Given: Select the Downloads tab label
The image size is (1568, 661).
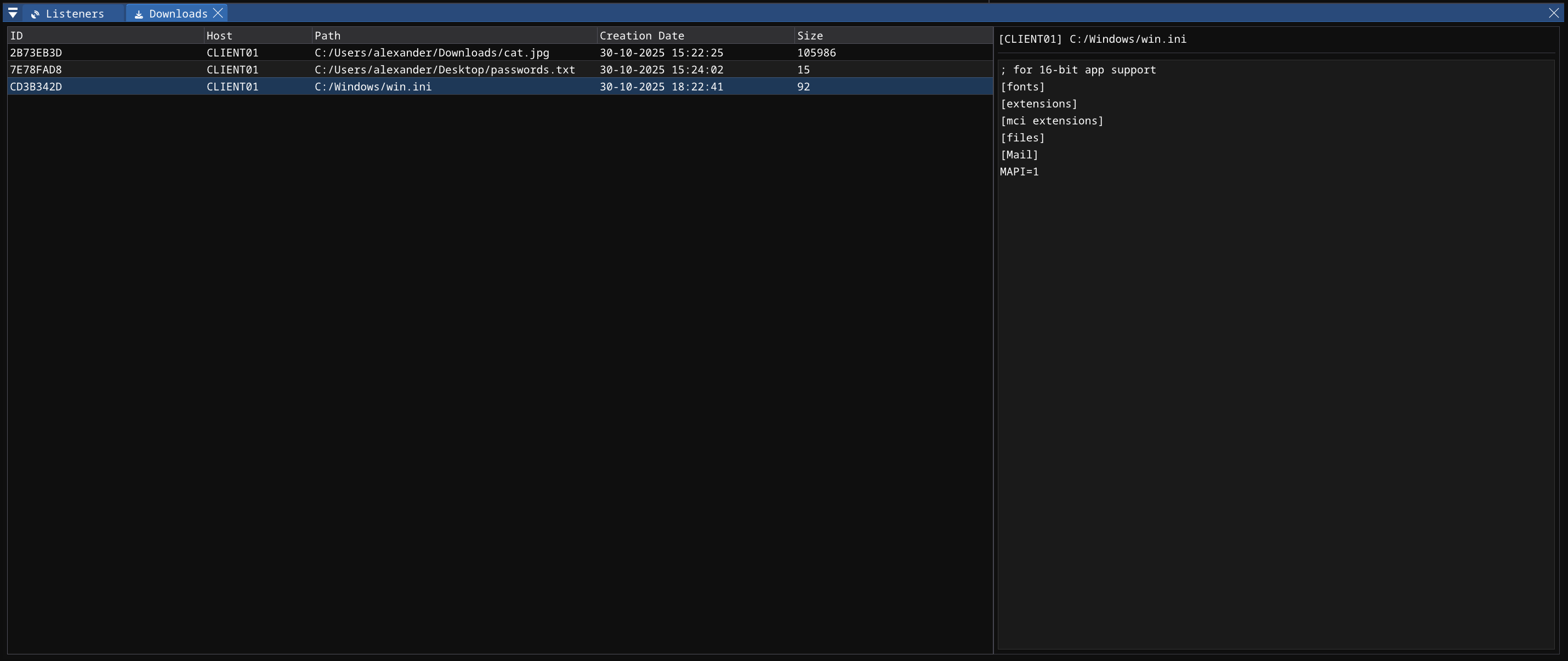Looking at the screenshot, I should 178,13.
